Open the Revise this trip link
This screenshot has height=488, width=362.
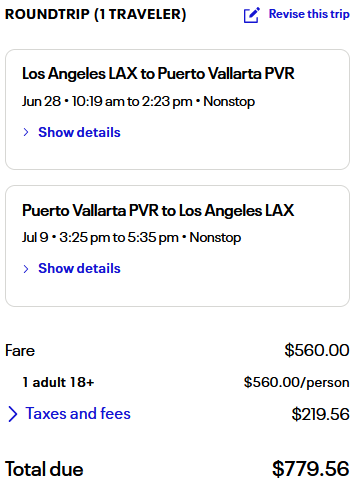point(309,14)
